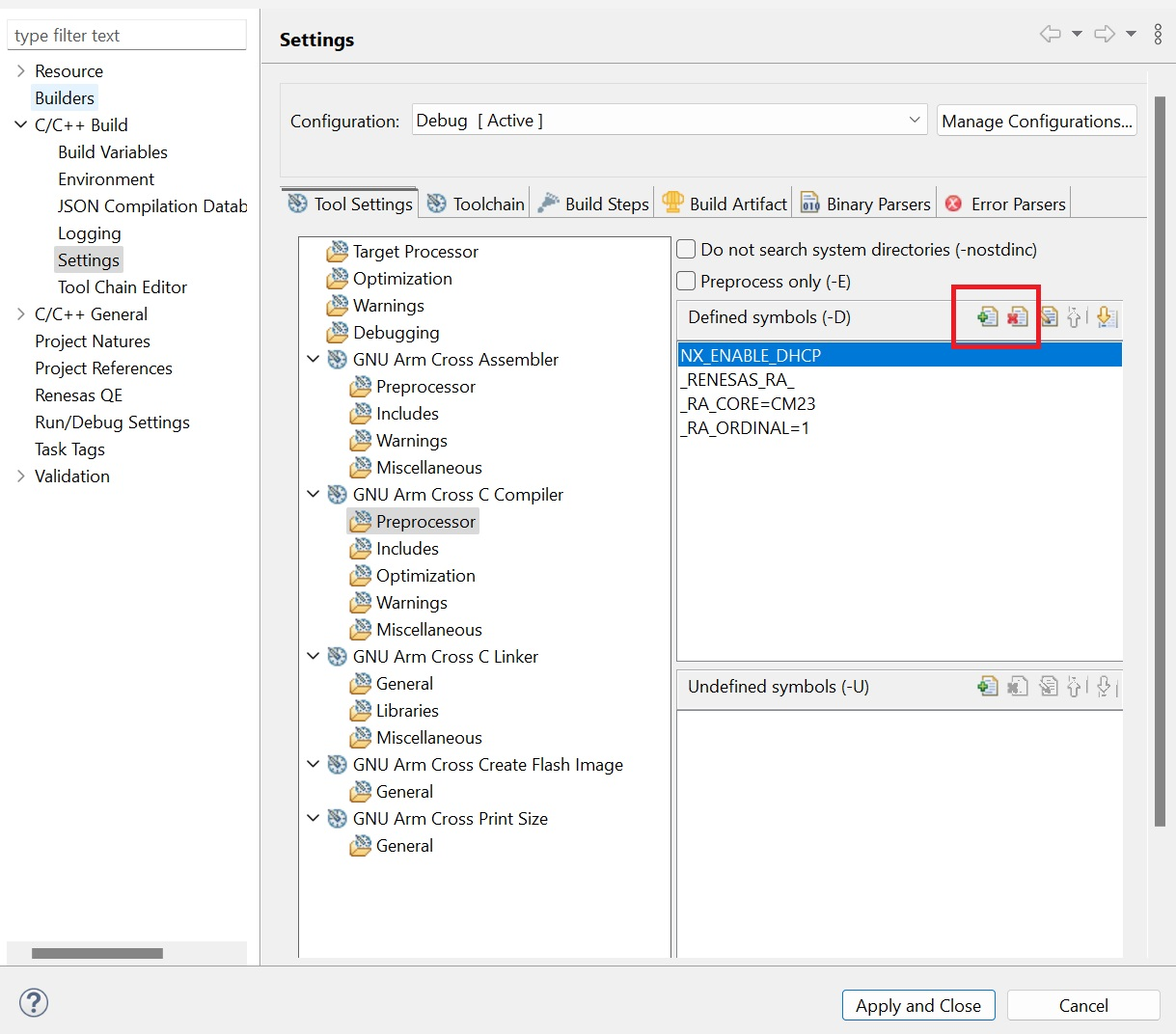The image size is (1176, 1034).
Task: Edit icon in Undefined symbols toolbar
Action: (x=1049, y=686)
